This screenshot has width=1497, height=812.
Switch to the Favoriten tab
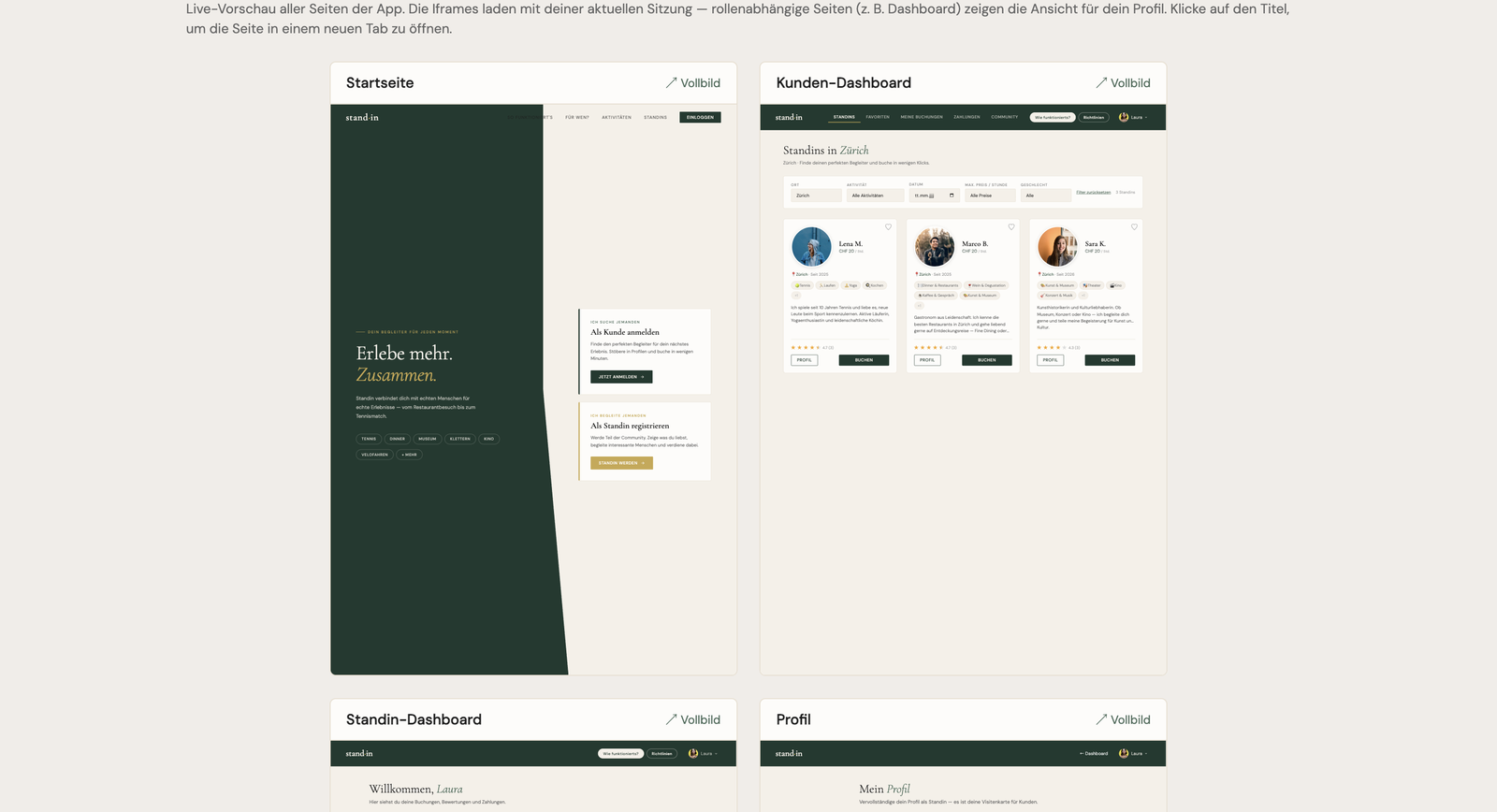878,118
